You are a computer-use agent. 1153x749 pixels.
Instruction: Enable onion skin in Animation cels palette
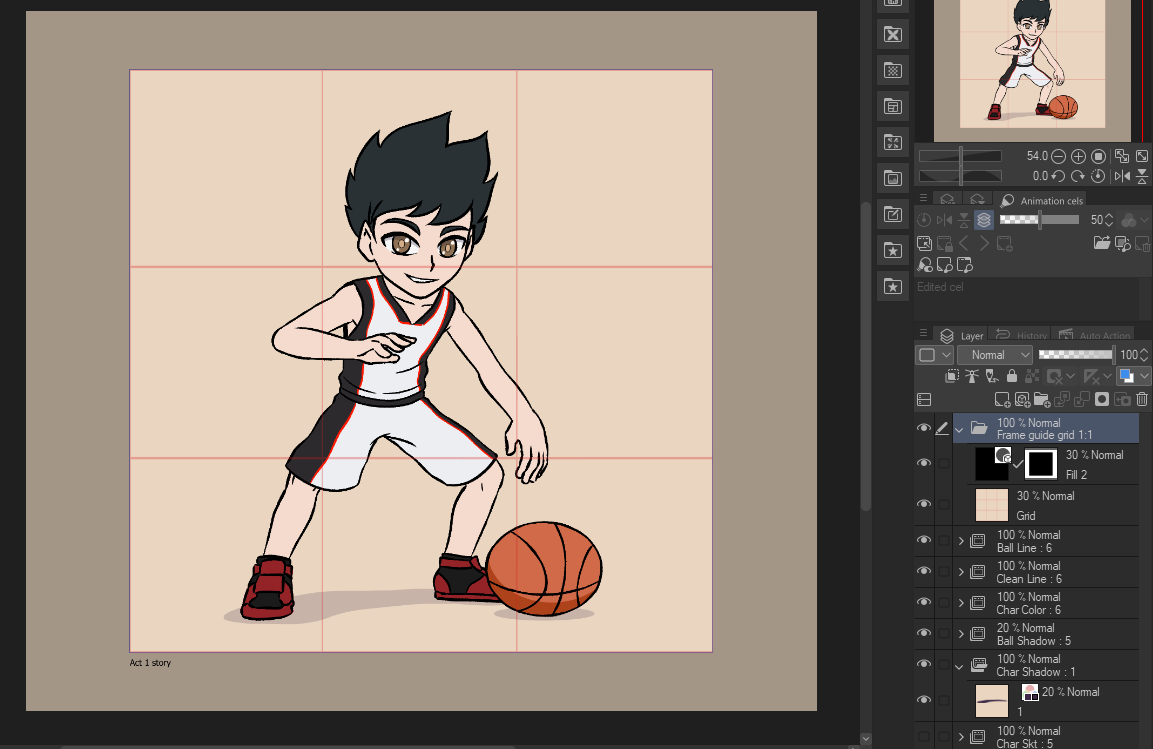point(985,219)
